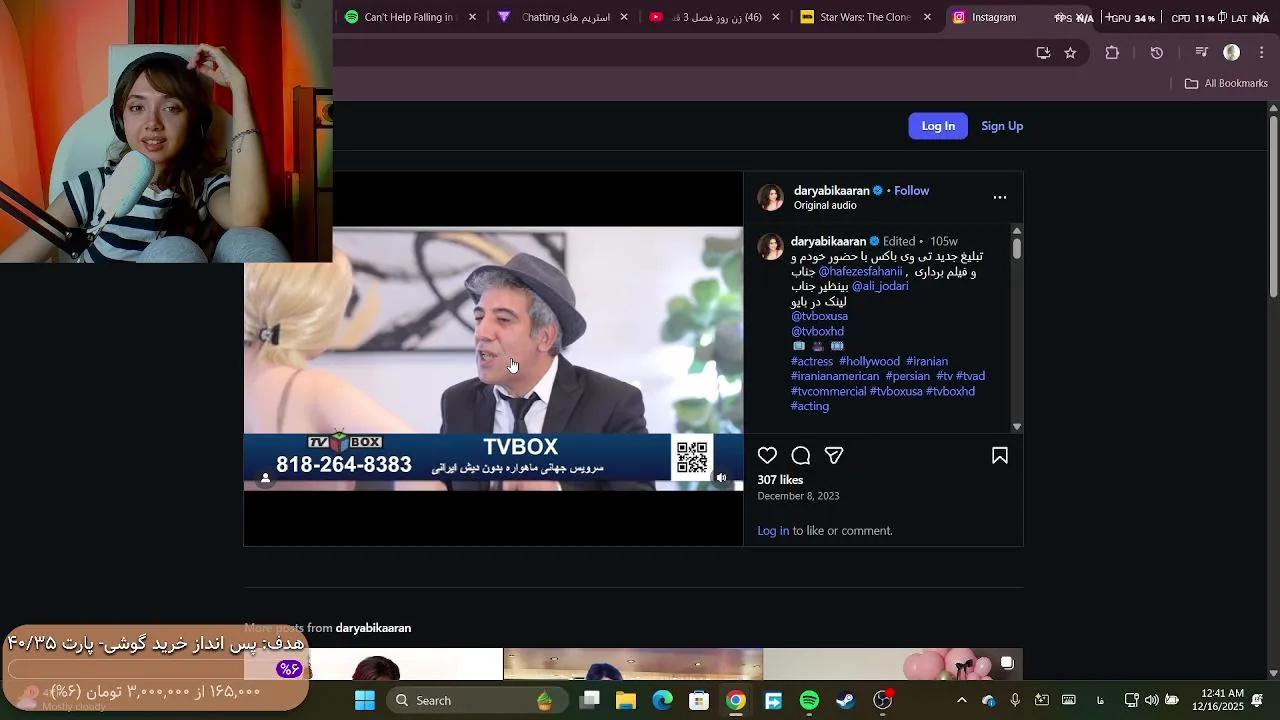The height and width of the screenshot is (720, 1280).
Task: Click the December 8, 2023 date
Action: [798, 496]
